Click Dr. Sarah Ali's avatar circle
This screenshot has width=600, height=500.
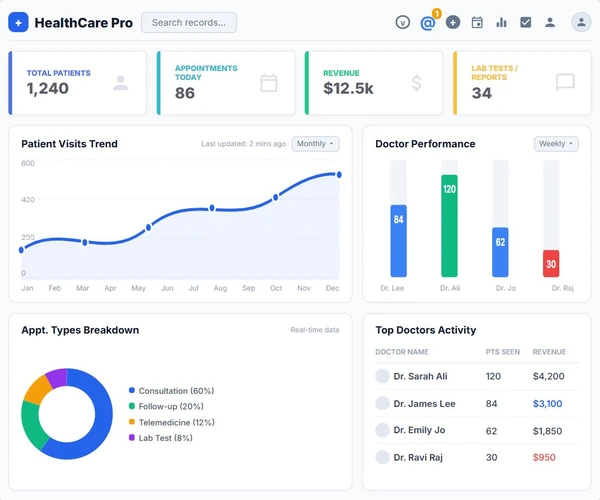382,376
